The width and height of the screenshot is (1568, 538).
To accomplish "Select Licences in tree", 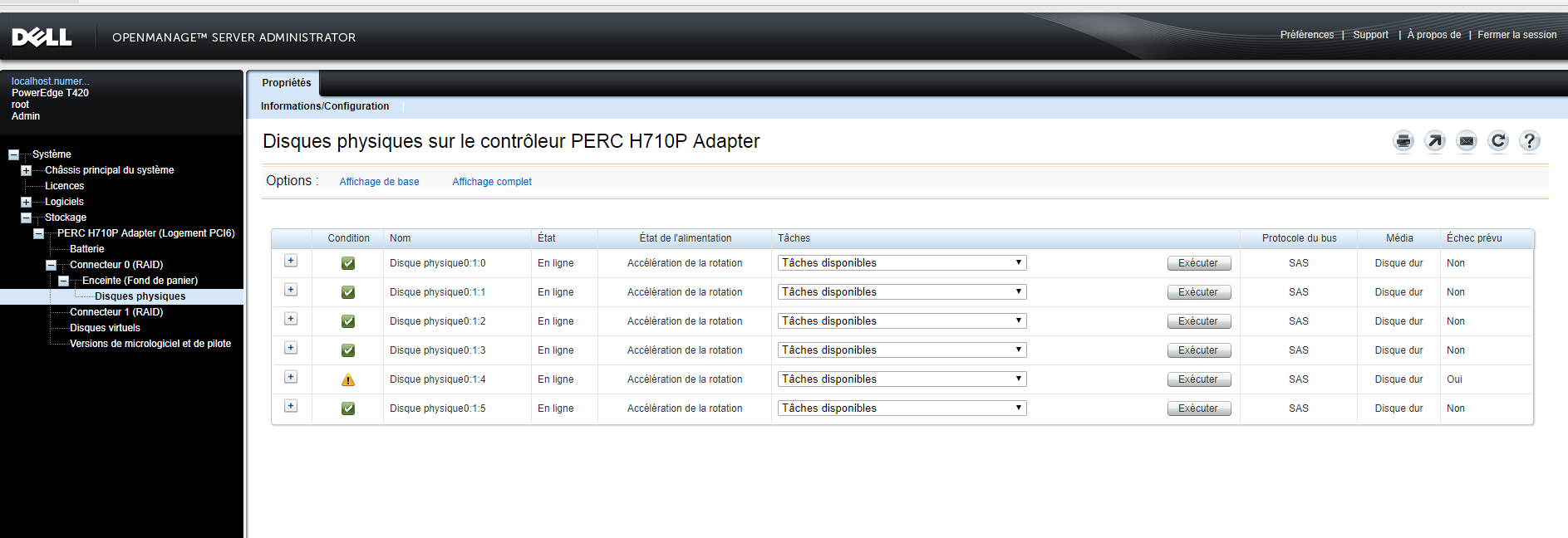I will pyautogui.click(x=64, y=186).
